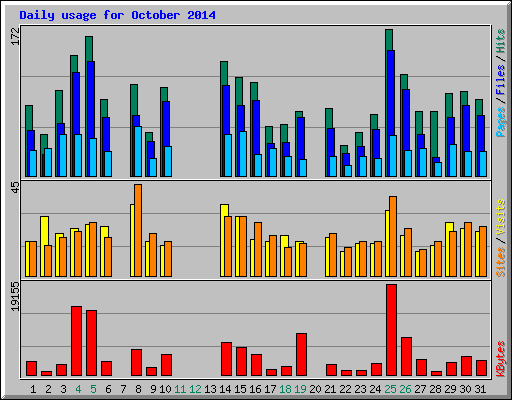Click the "Files" legend label

pos(500,80)
